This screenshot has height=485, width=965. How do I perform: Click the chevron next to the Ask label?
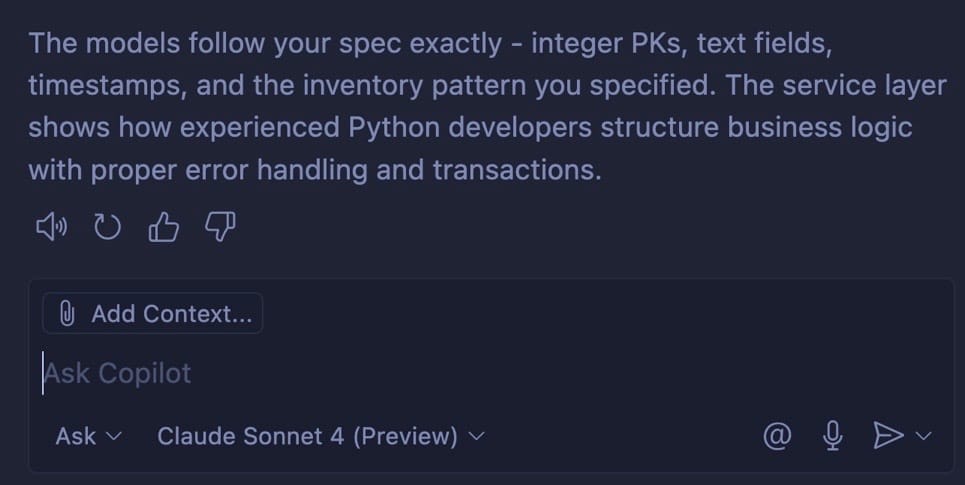pyautogui.click(x=113, y=436)
